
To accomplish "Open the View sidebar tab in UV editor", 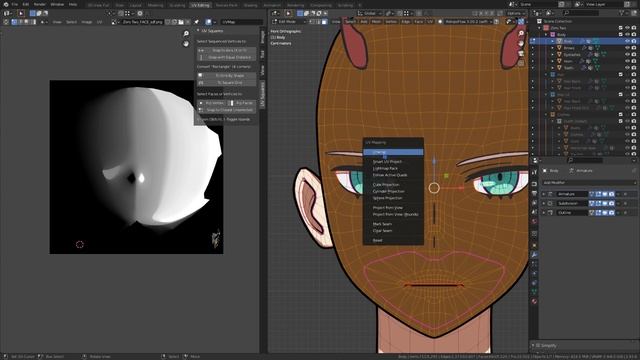I will [262, 70].
